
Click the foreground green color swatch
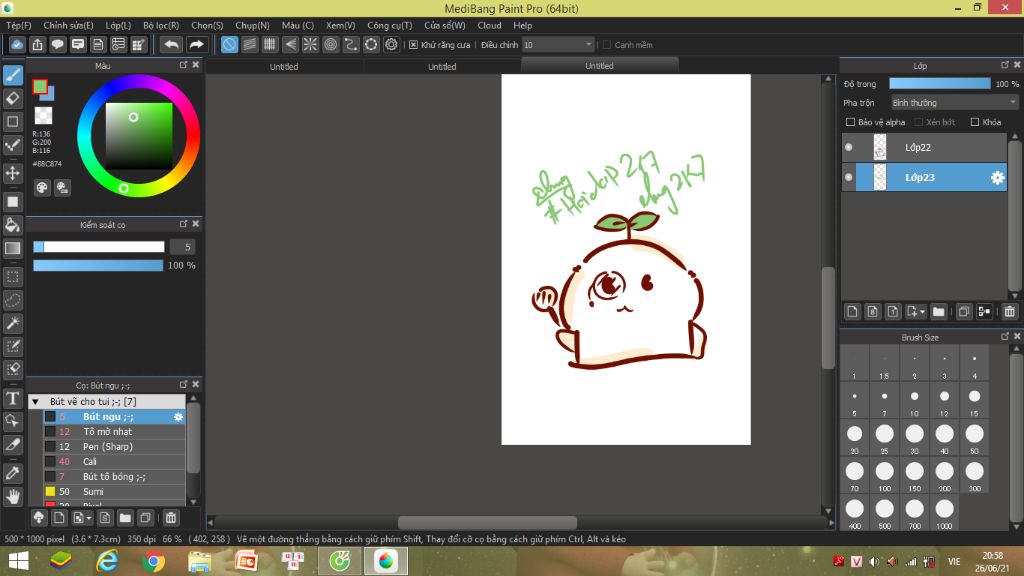click(x=40, y=86)
